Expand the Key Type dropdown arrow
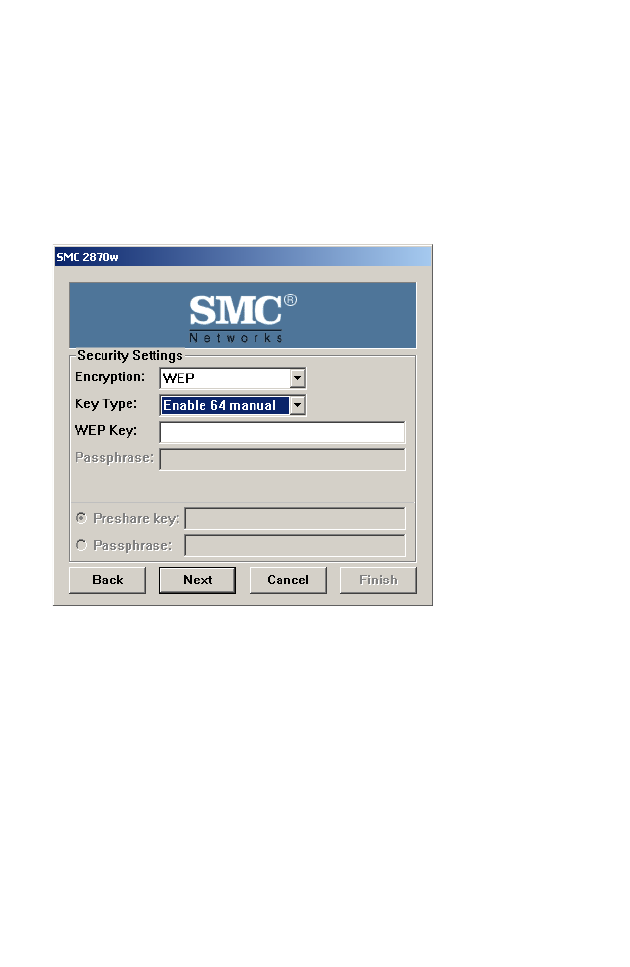 click(x=298, y=405)
